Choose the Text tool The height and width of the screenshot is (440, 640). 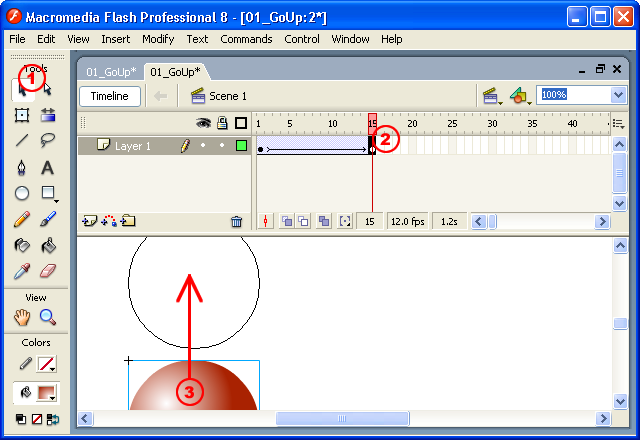47,167
